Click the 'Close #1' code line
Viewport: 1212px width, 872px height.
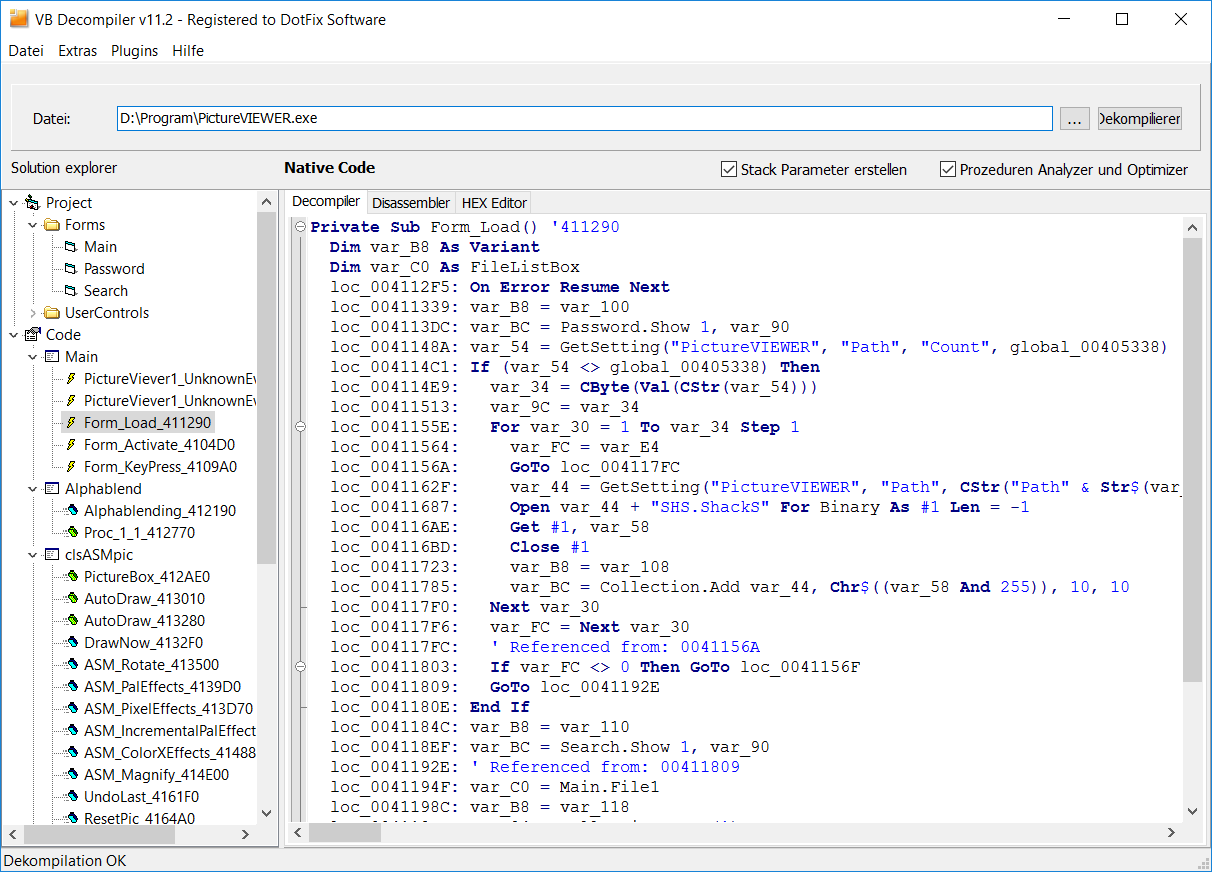[549, 547]
